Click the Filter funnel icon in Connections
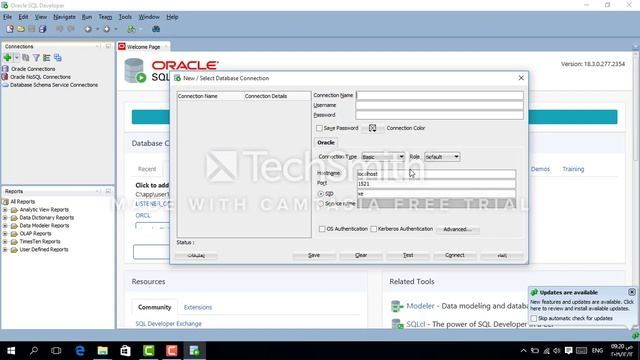This screenshot has width=640, height=360. click(36, 58)
